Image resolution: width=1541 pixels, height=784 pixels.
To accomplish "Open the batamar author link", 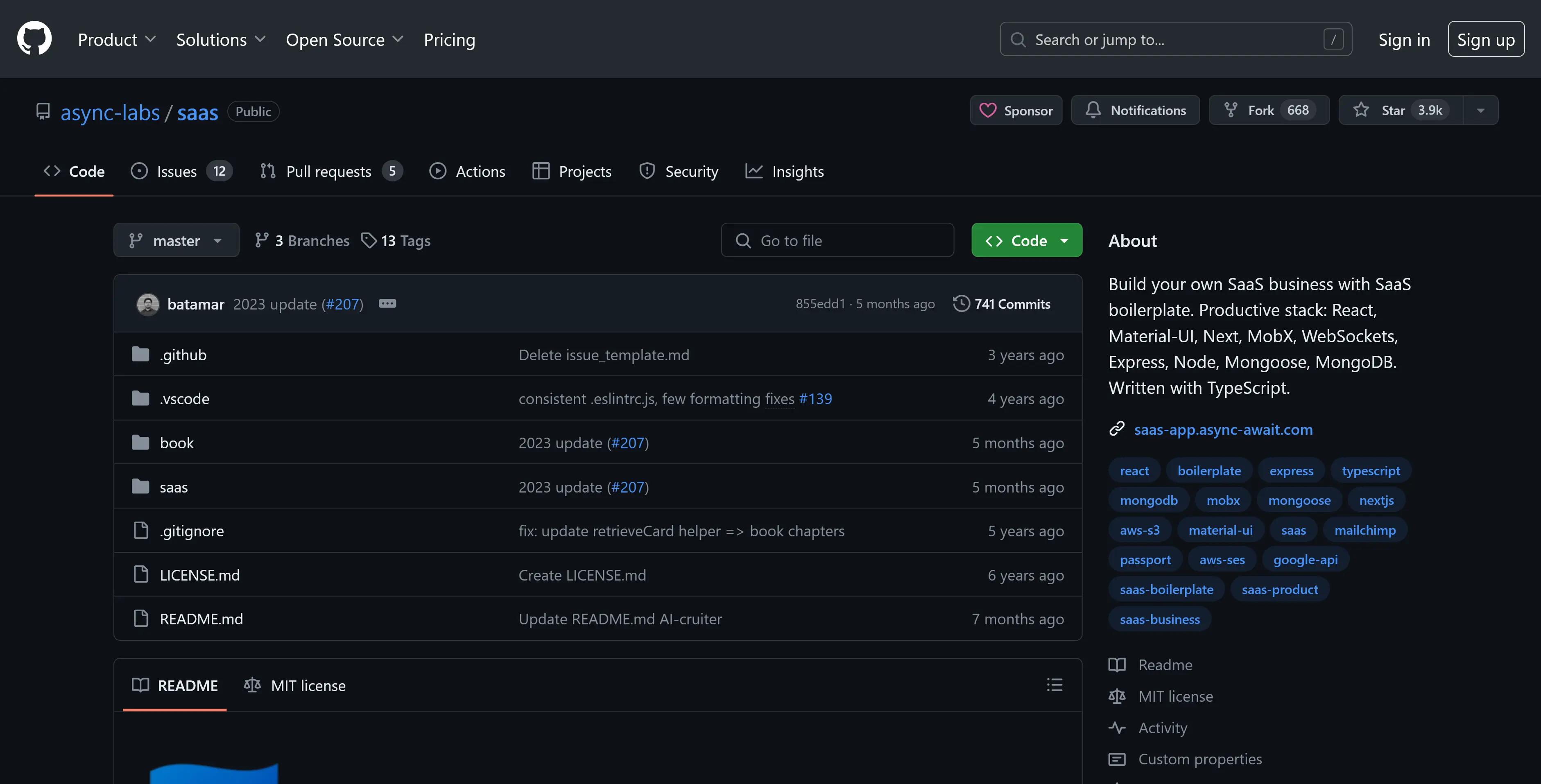I will point(196,304).
